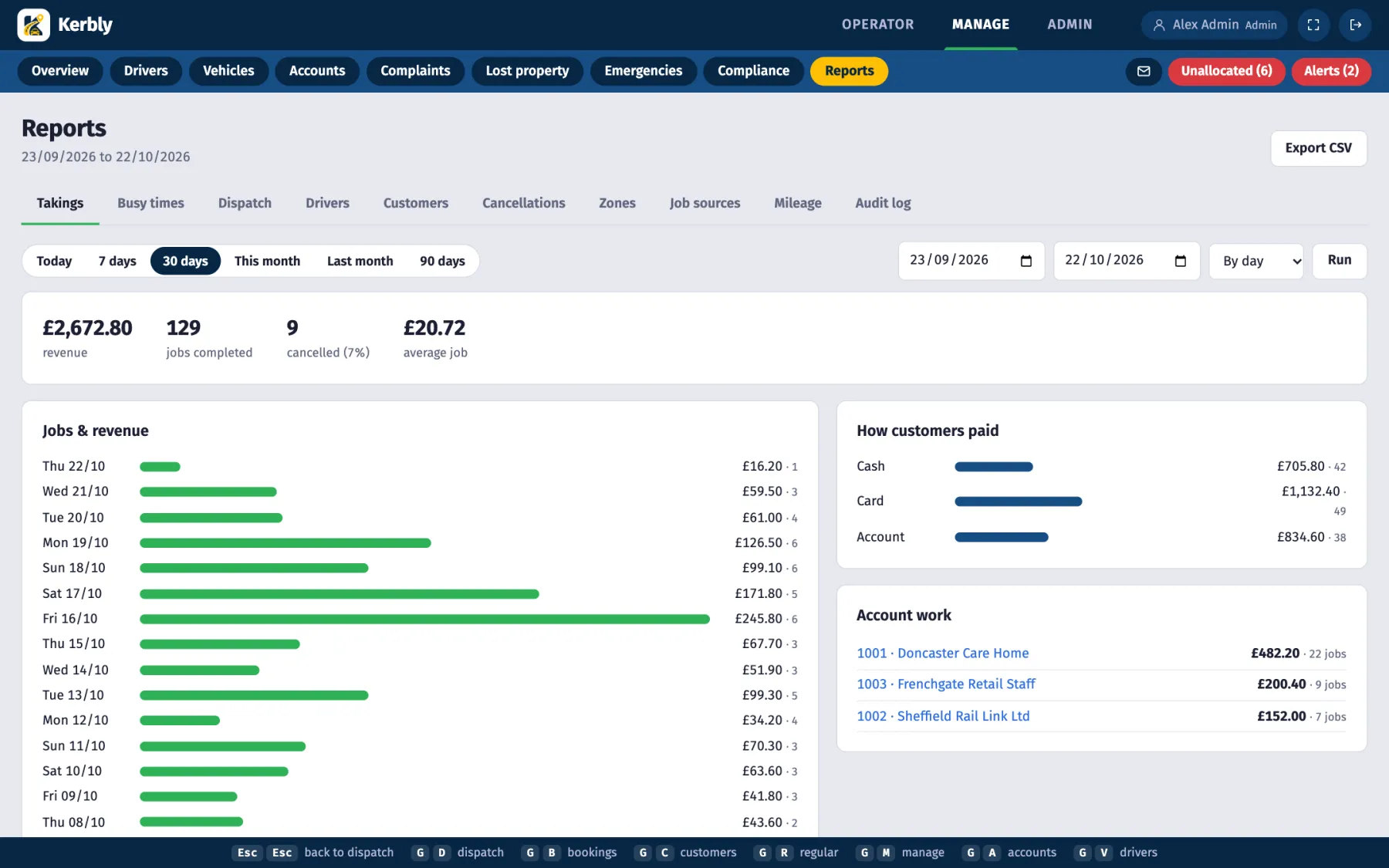Open the Emergencies page
The height and width of the screenshot is (868, 1389).
coord(643,71)
